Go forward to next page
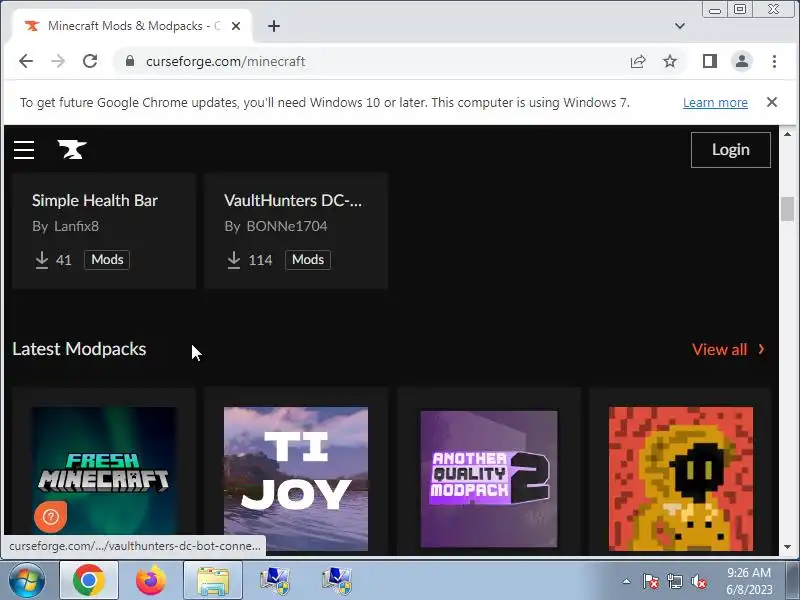800x600 pixels. coord(58,61)
